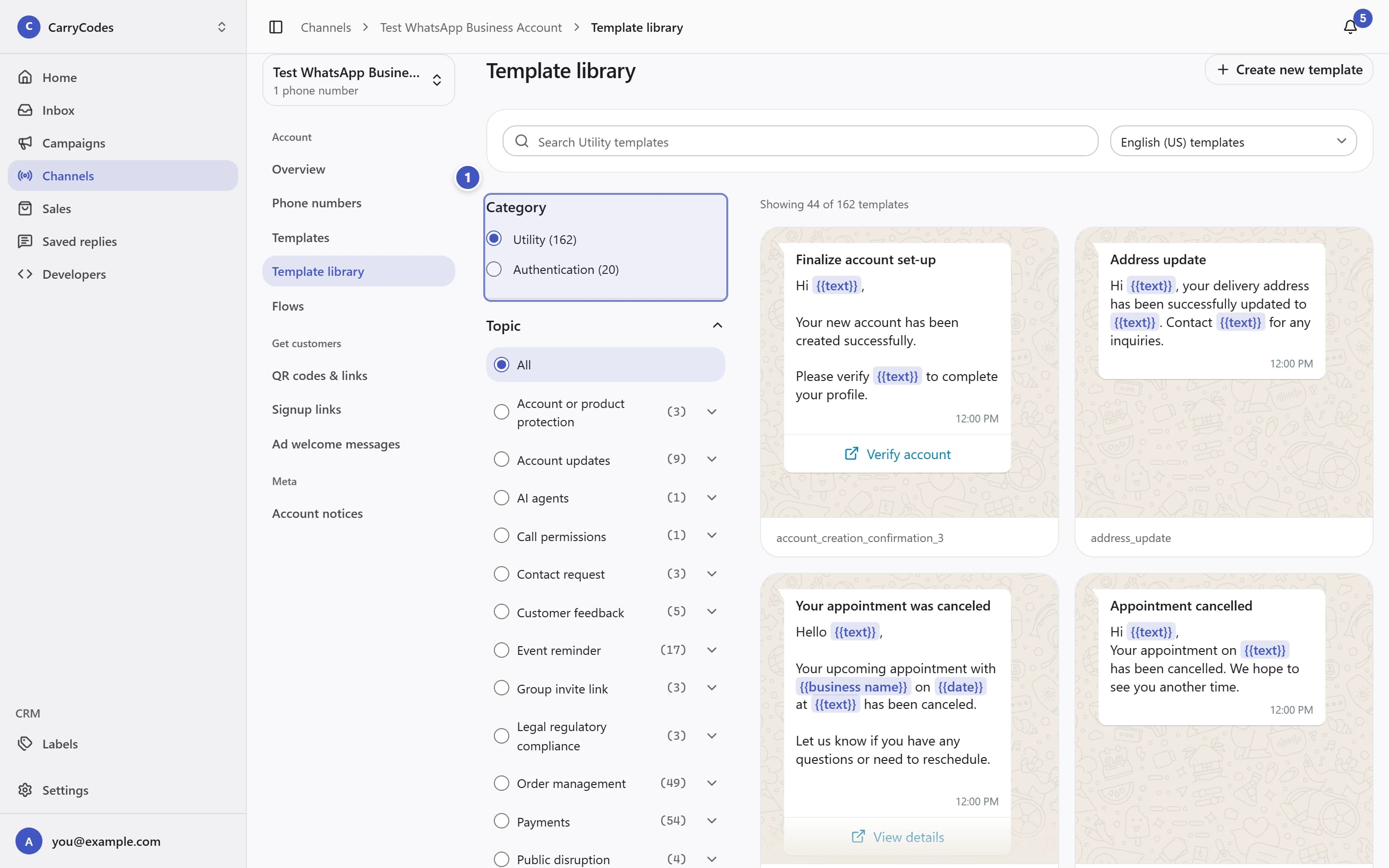Click the search magnifier icon
Viewport: 1389px width, 868px height.
522,141
